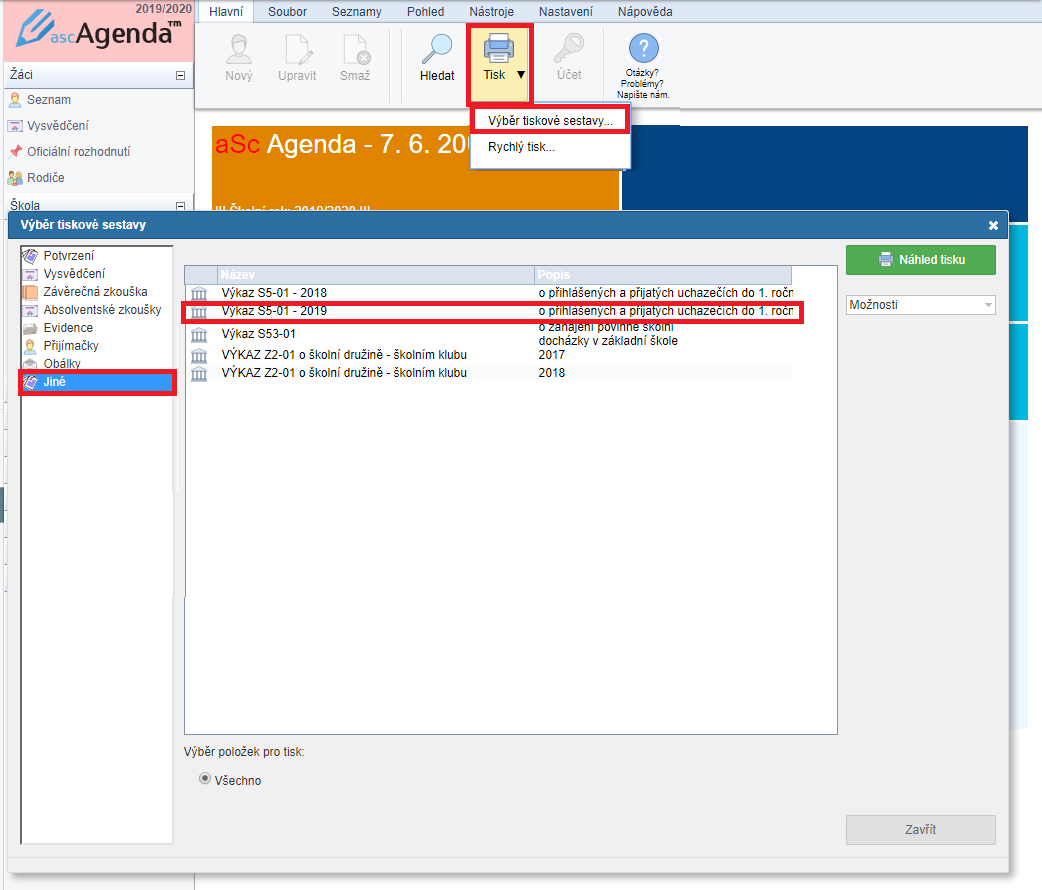Expand the Tisk button dropdown arrow

(x=521, y=74)
